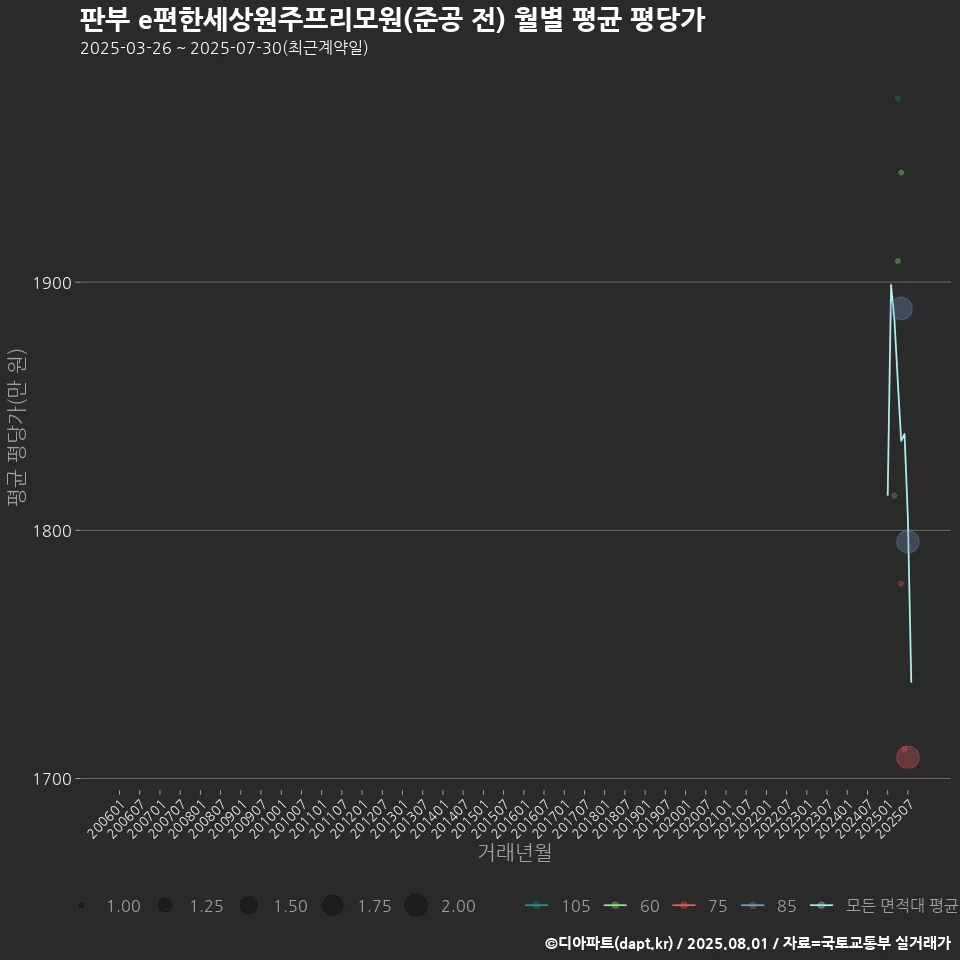
Task: Click the 1.00 size legend dot
Action: (81, 905)
